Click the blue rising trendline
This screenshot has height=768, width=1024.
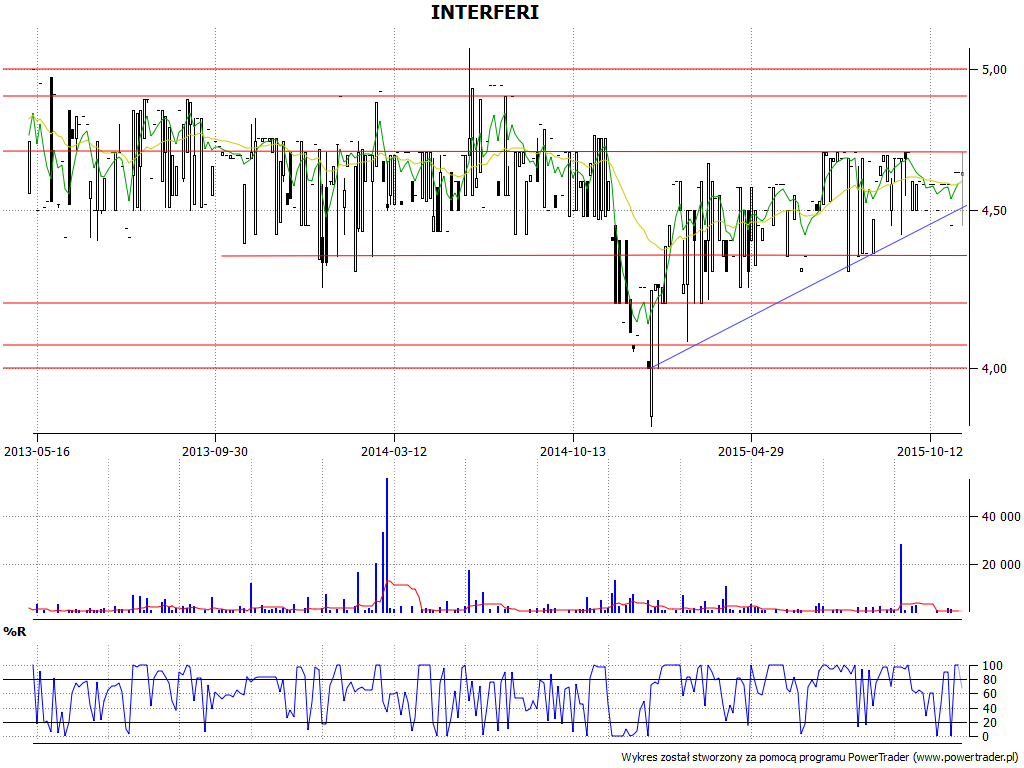click(810, 286)
